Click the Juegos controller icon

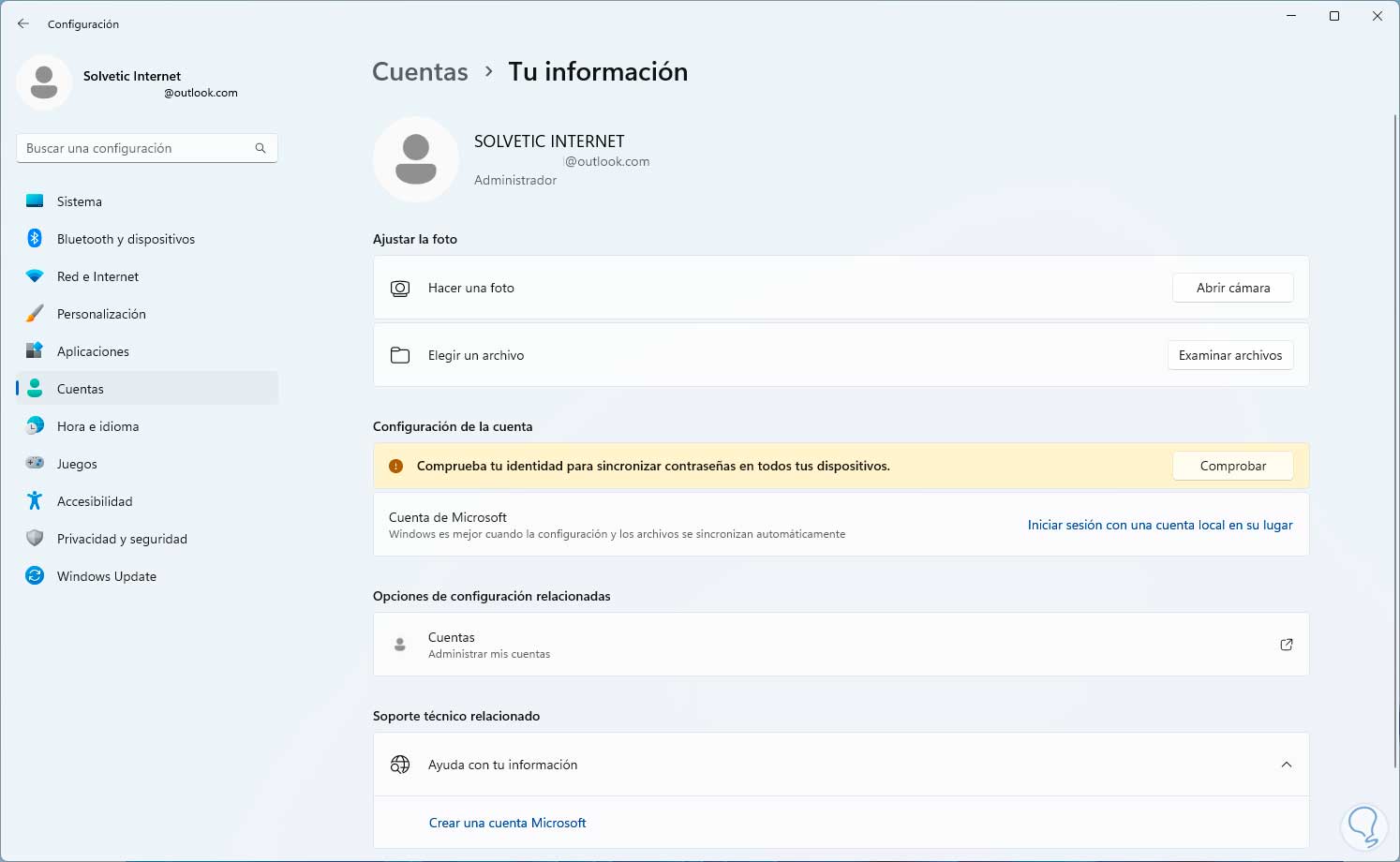35,464
